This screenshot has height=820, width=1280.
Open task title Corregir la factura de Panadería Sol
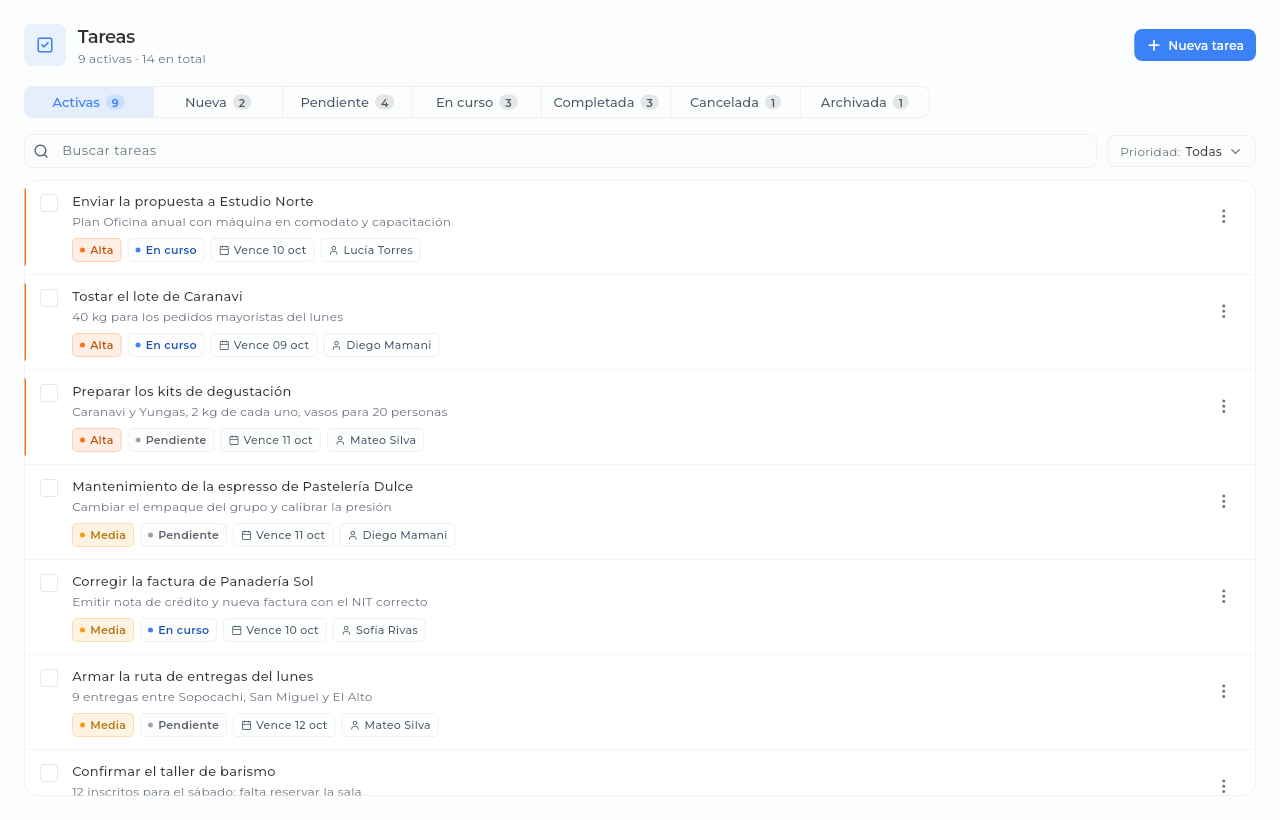point(193,581)
